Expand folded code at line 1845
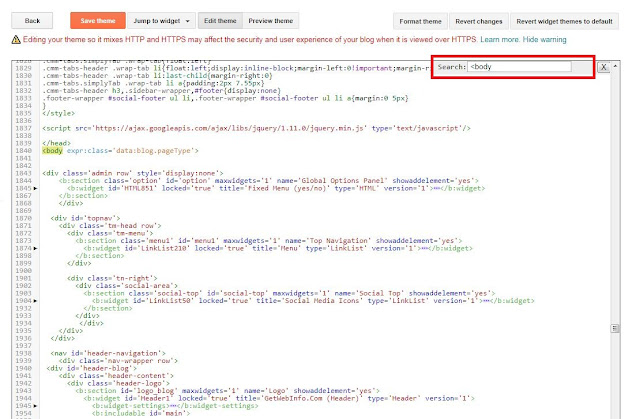The height and width of the screenshot is (419, 640). [x=36, y=188]
